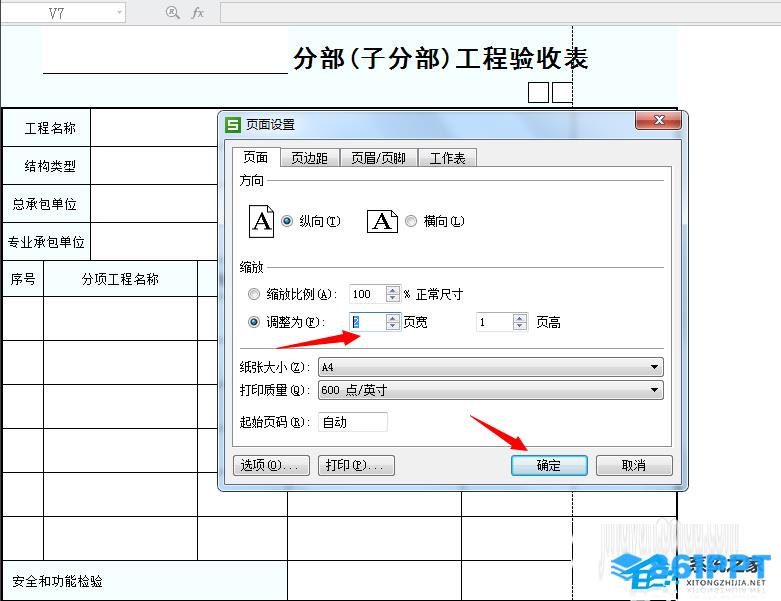
Task: Increase the 缩放比例 percentage spinner
Action: (392, 290)
